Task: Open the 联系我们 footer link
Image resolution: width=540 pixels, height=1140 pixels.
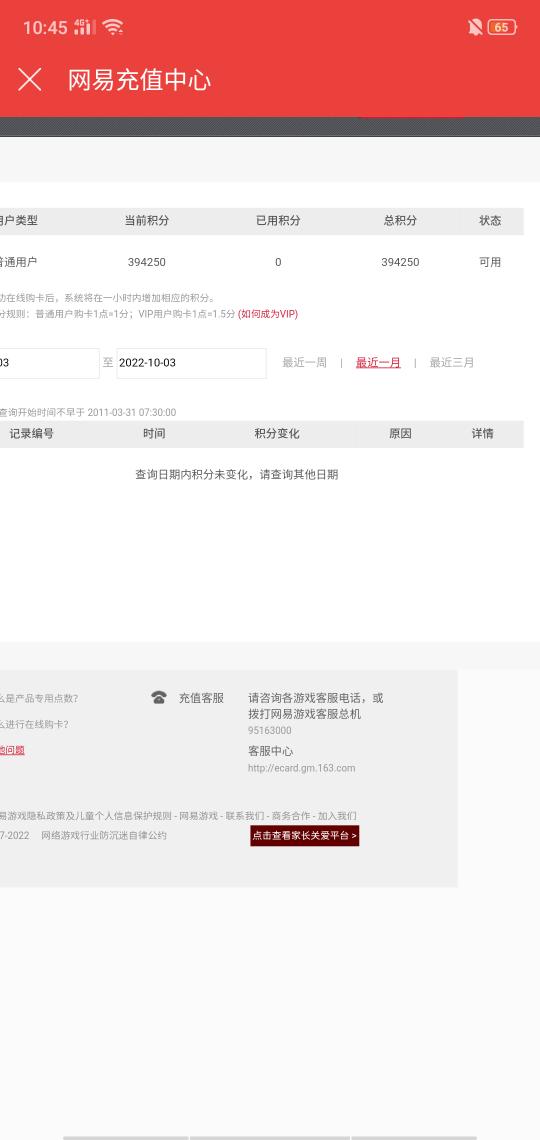Action: point(245,816)
